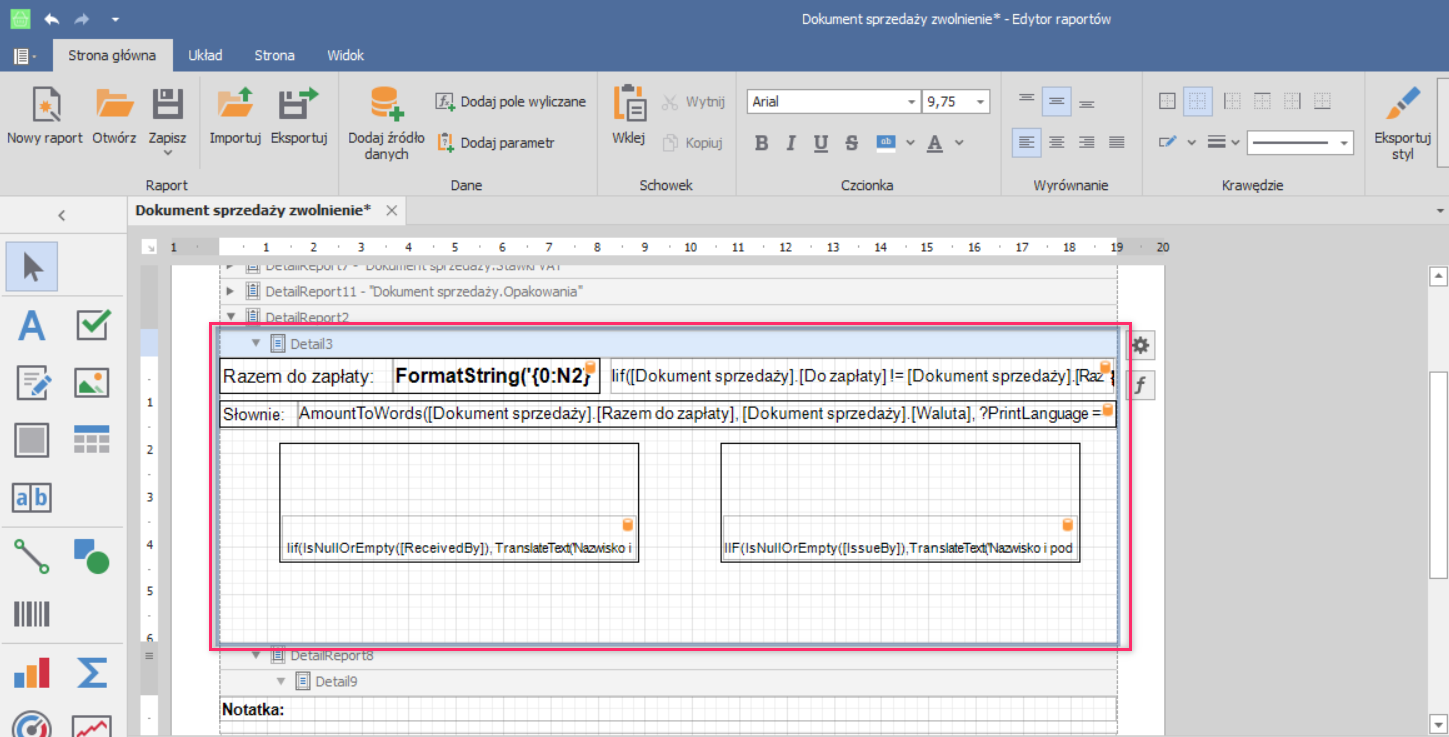Image resolution: width=1449 pixels, height=737 pixels.
Task: Choose the rich text control tool
Action: [33, 382]
